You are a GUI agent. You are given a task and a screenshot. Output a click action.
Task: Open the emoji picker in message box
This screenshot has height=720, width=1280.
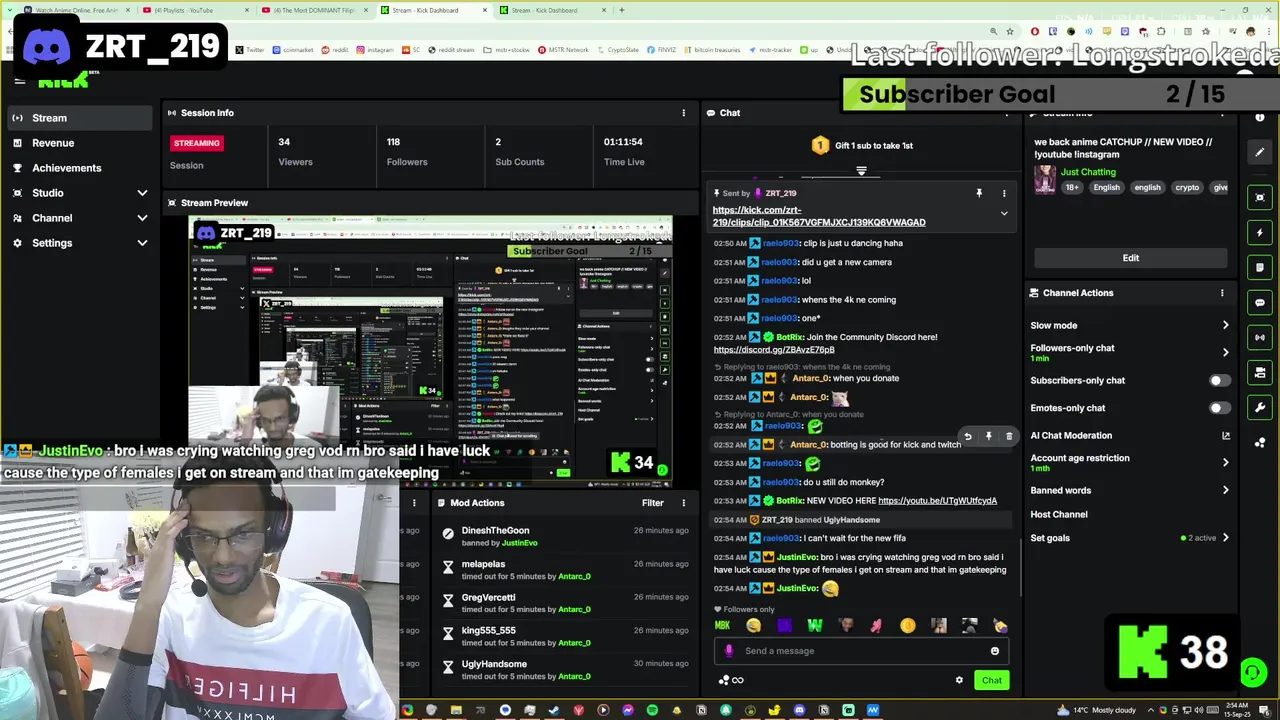point(995,651)
